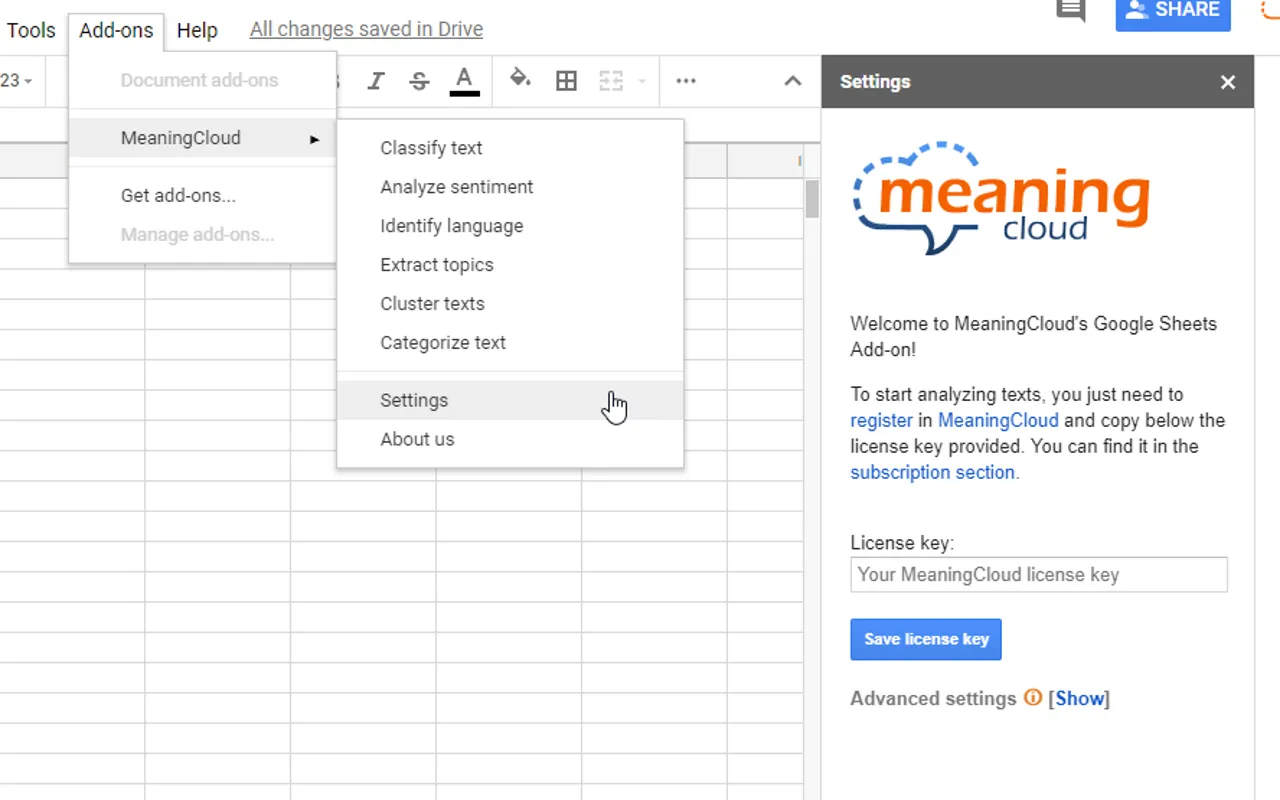Choose Extract topics menu entry
The image size is (1280, 800).
437,265
